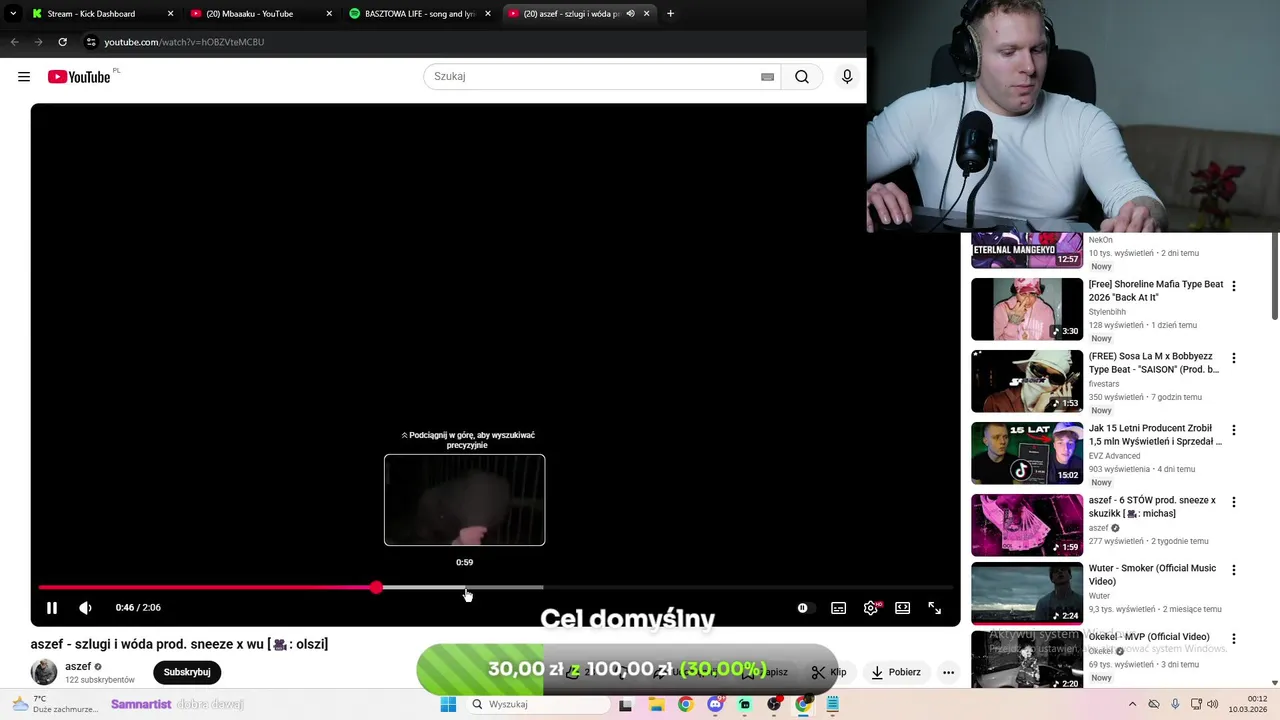Click the sidebar scroll down arrow
1280x720 pixels.
pos(1275,684)
